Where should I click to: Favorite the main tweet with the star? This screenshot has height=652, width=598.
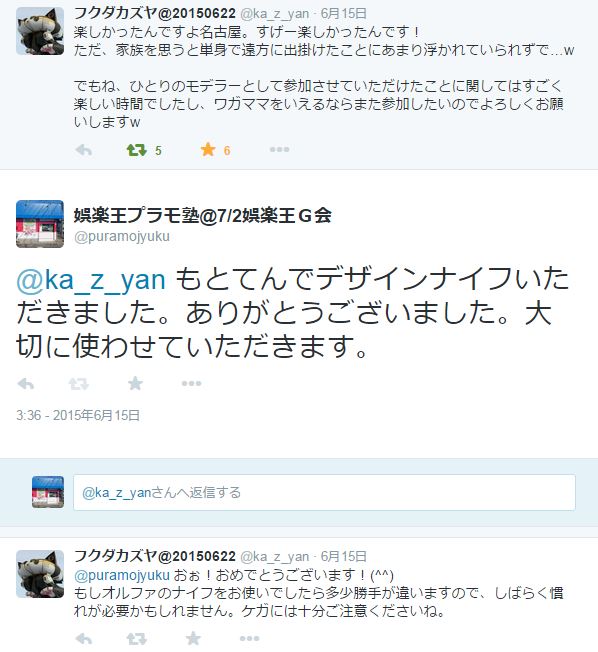click(135, 383)
